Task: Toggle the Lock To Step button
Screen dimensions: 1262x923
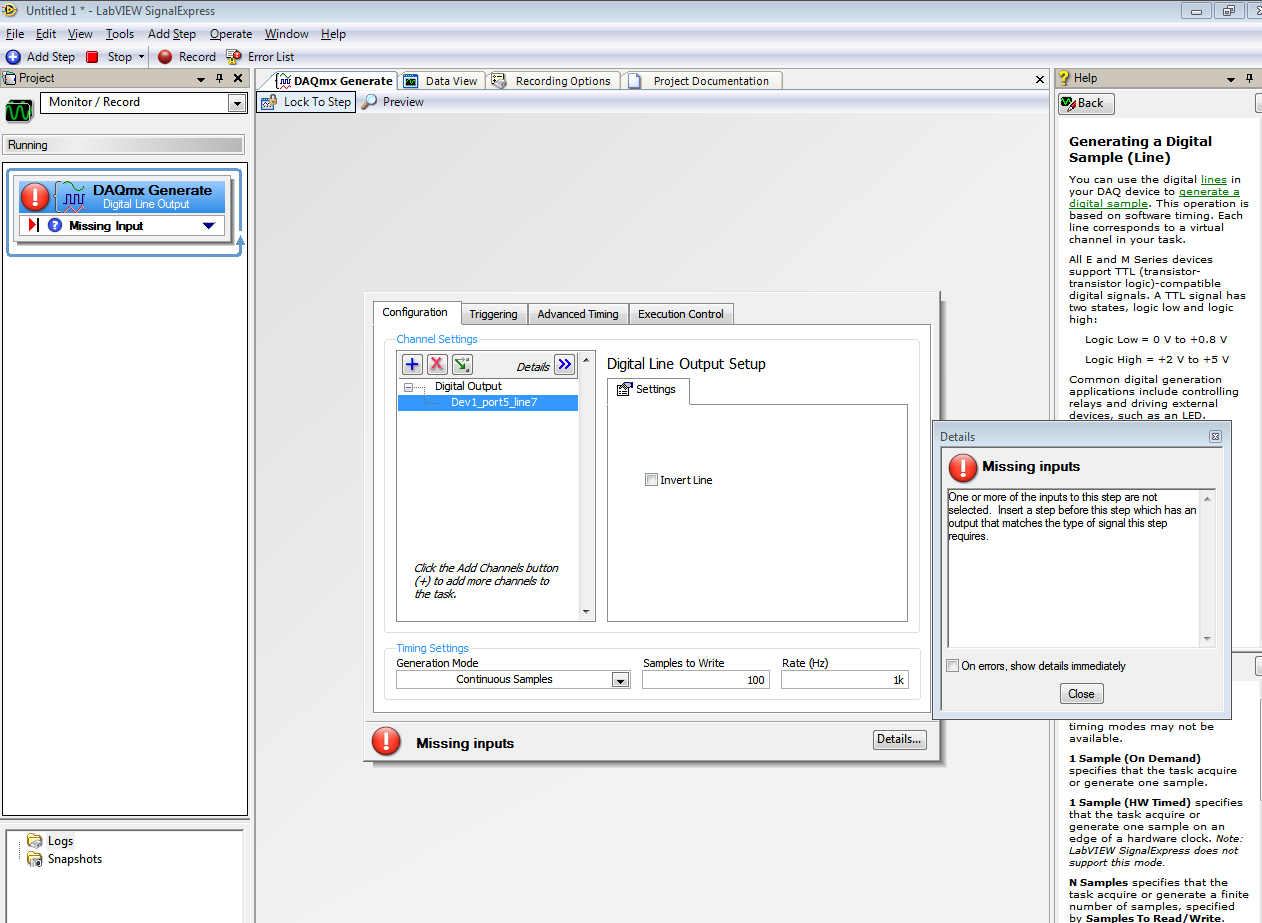Action: point(306,102)
